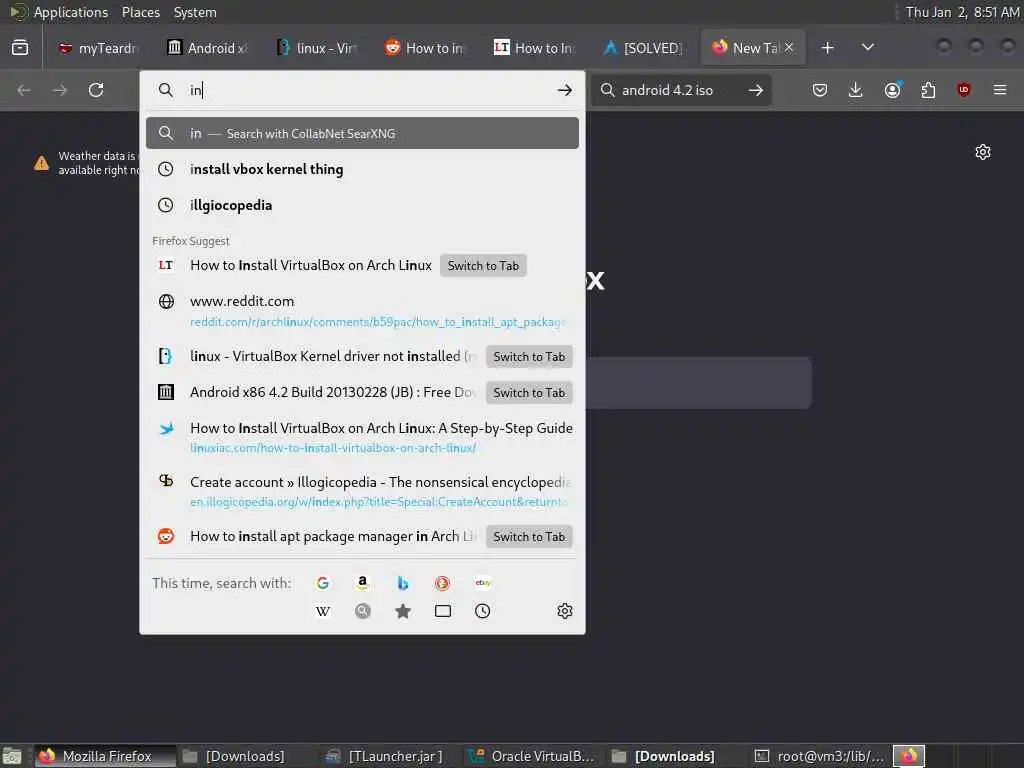1024x768 pixels.
Task: Submit the android 4.2 iso search arrow
Action: click(756, 90)
